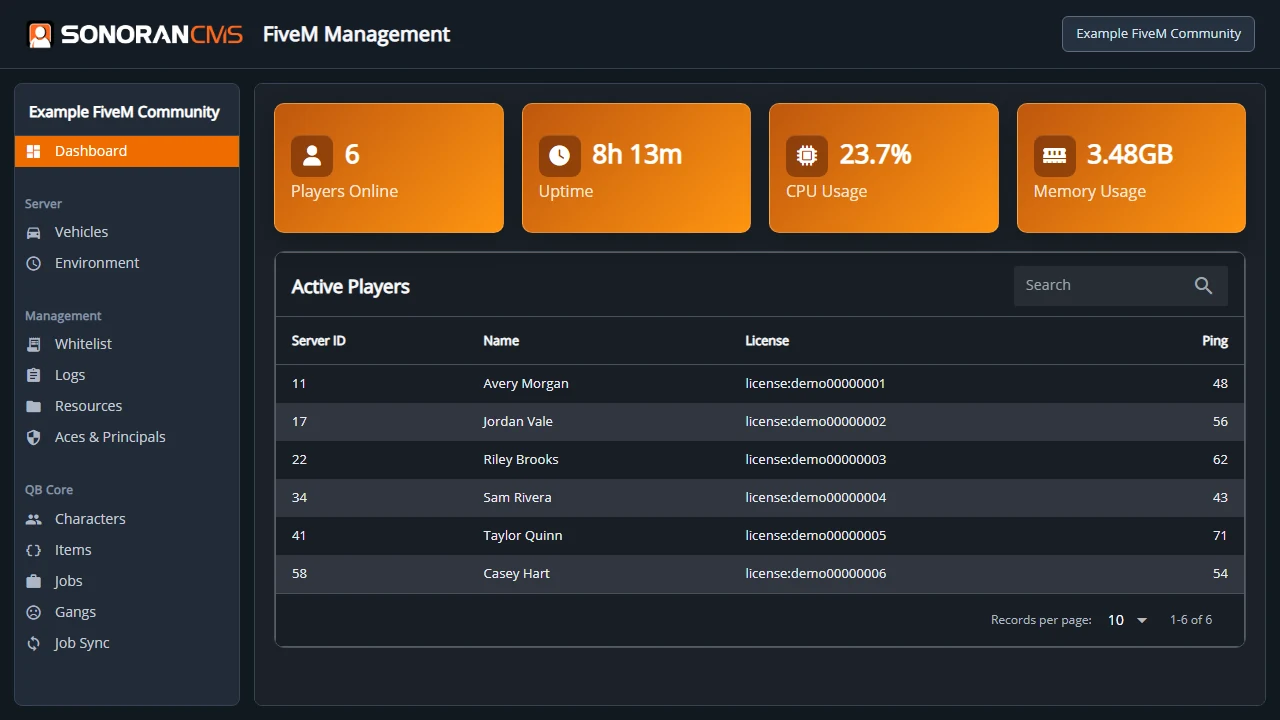Viewport: 1280px width, 720px height.
Task: Sort by Name column header
Action: pos(501,341)
